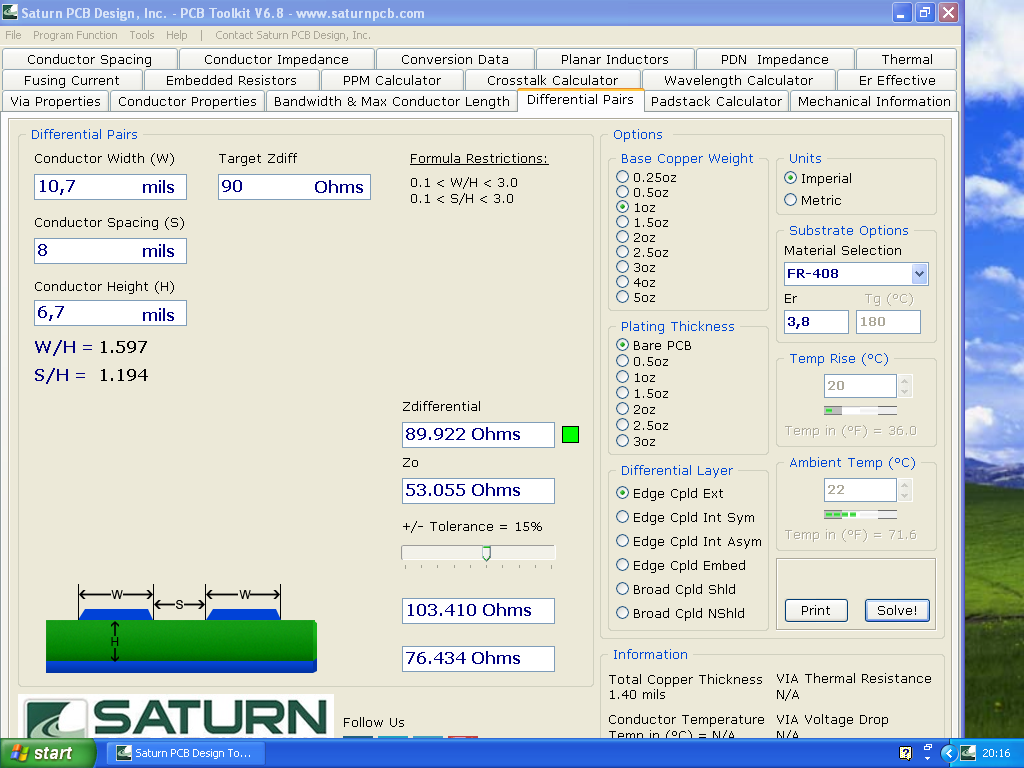The image size is (1024, 768).
Task: Click the Saturn PCB title bar icon
Action: [x=10, y=12]
